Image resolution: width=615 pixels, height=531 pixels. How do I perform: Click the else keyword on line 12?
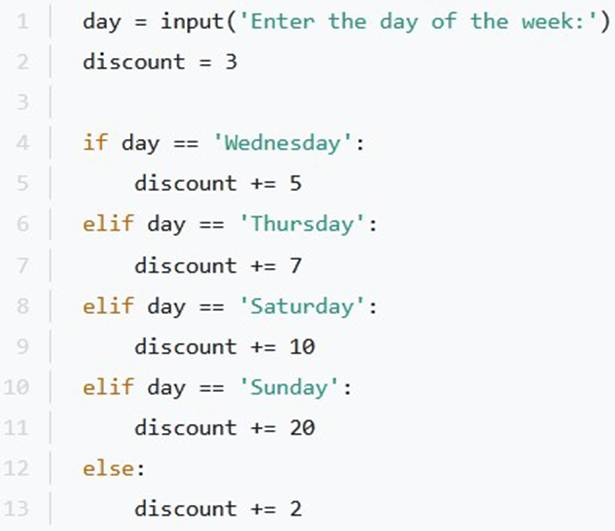(x=108, y=469)
